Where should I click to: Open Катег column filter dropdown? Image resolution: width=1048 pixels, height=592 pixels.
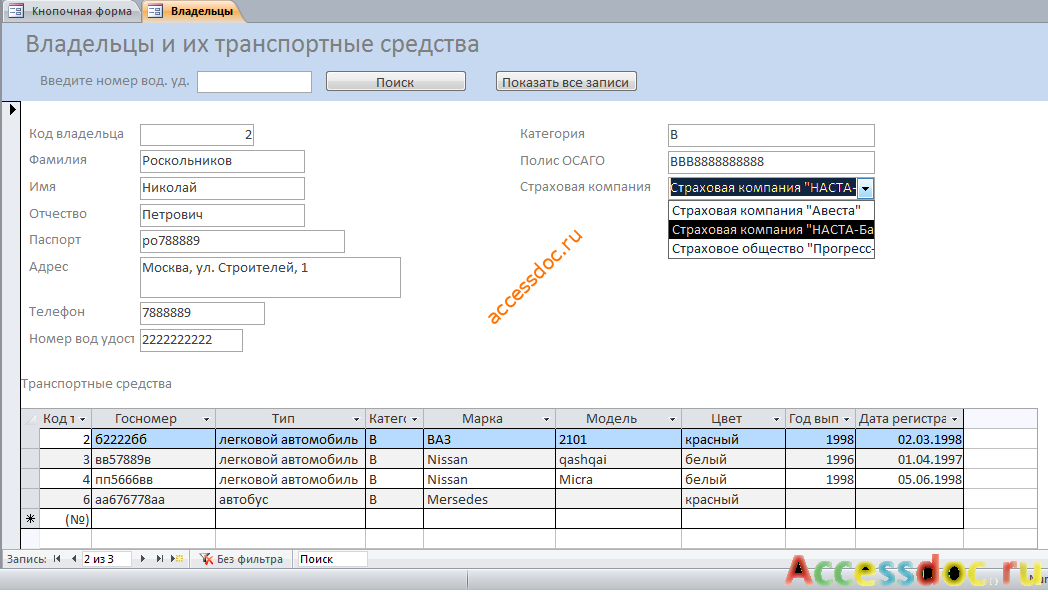tap(414, 420)
